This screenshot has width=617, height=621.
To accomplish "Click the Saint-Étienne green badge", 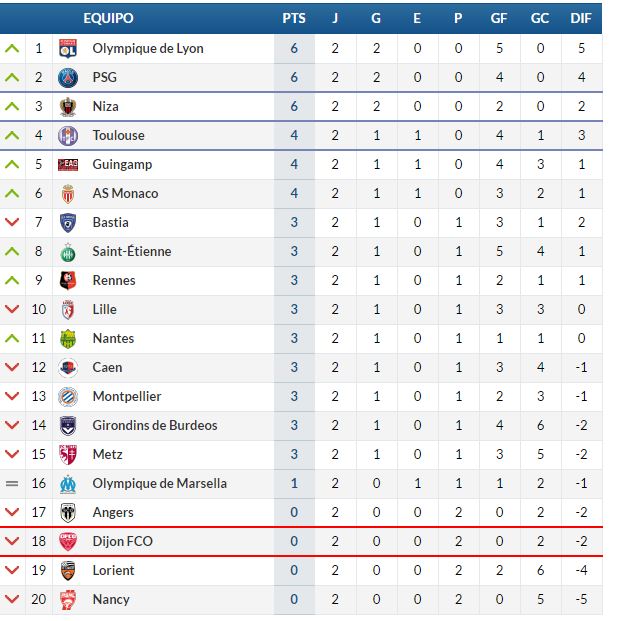I will [68, 252].
